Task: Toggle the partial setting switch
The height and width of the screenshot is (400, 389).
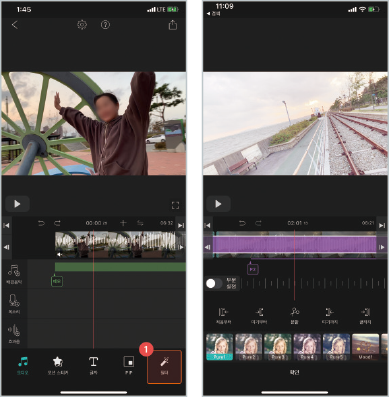Action: [214, 284]
